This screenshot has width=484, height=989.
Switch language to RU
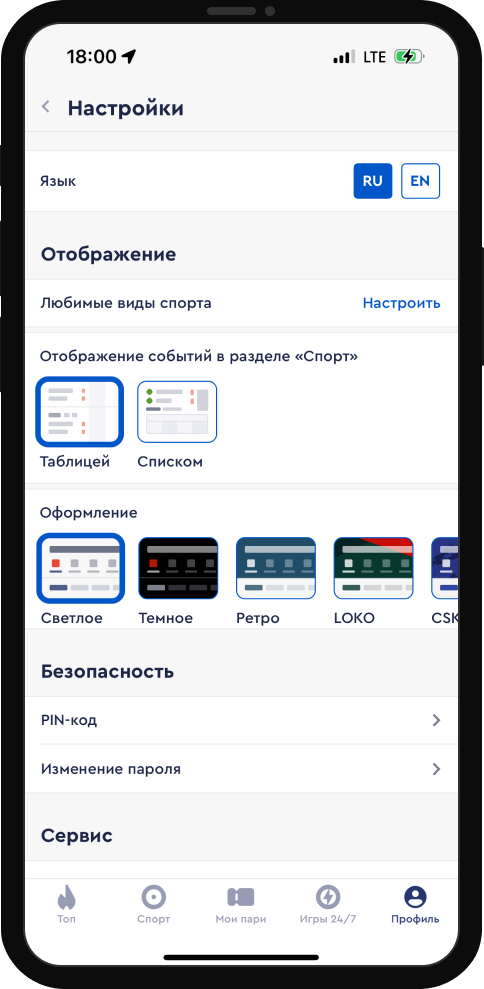pyautogui.click(x=373, y=181)
